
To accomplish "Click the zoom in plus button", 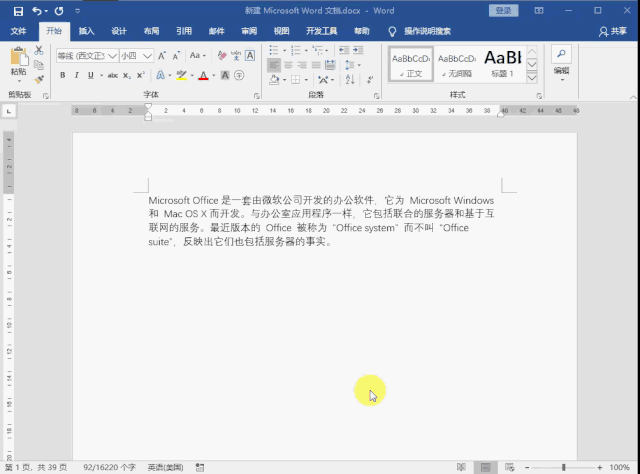I will tap(599, 467).
